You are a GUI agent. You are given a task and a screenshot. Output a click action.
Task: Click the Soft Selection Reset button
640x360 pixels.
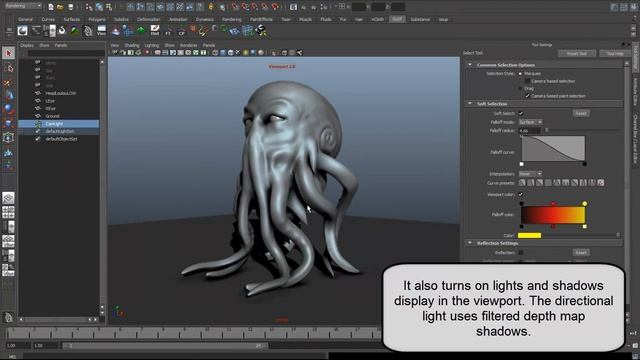click(581, 113)
